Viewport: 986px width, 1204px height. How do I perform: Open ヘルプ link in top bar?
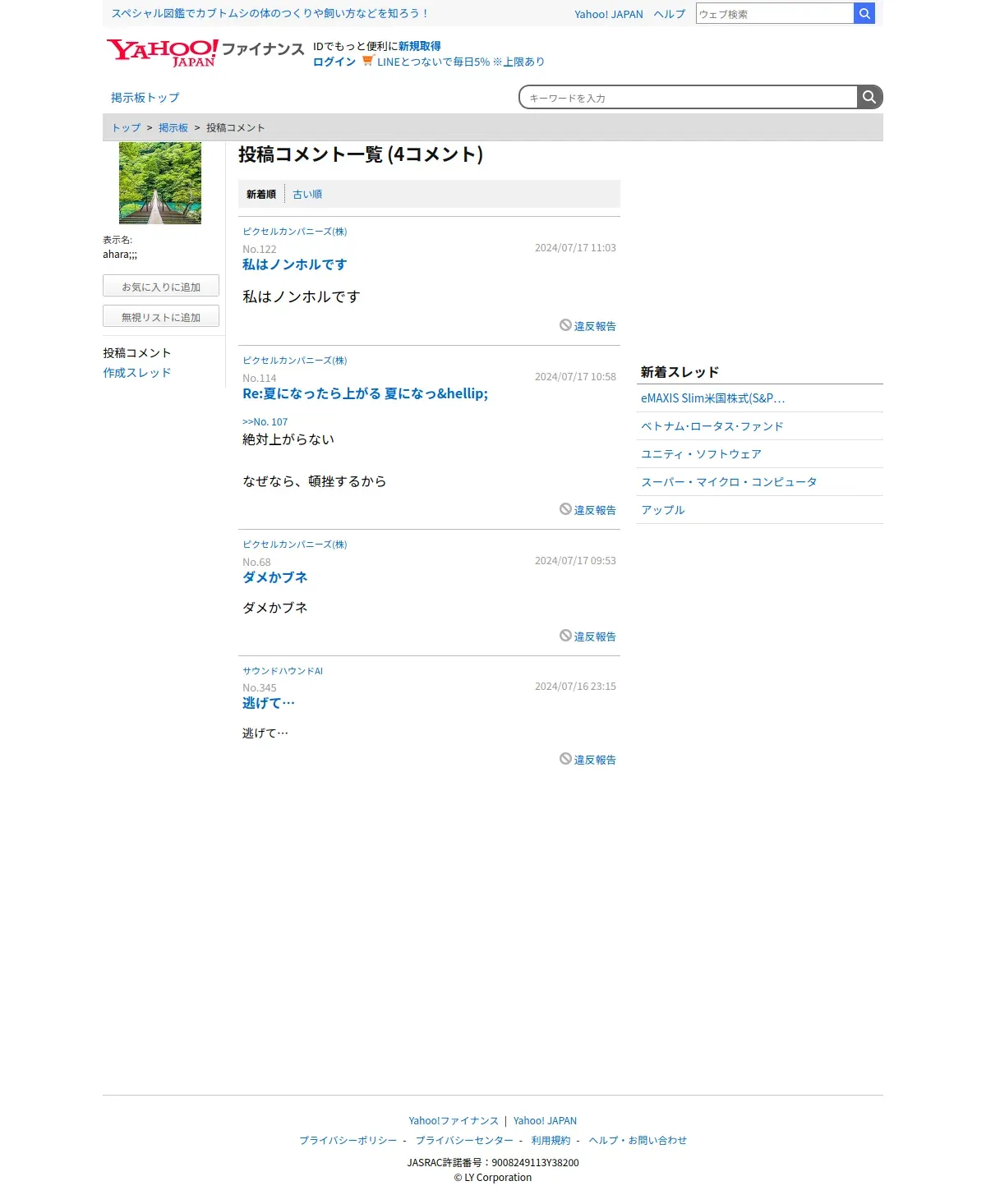coord(670,14)
